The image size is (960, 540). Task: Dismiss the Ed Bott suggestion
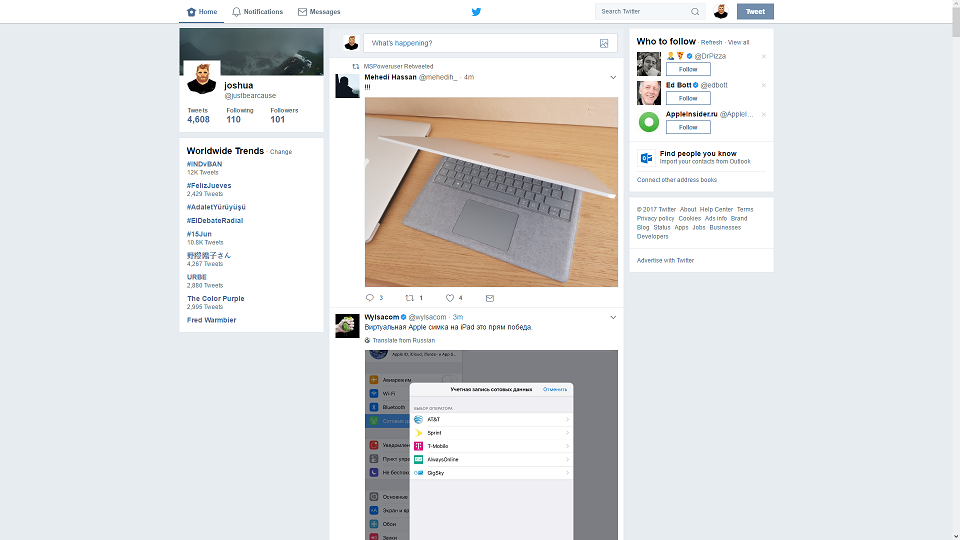pos(763,85)
